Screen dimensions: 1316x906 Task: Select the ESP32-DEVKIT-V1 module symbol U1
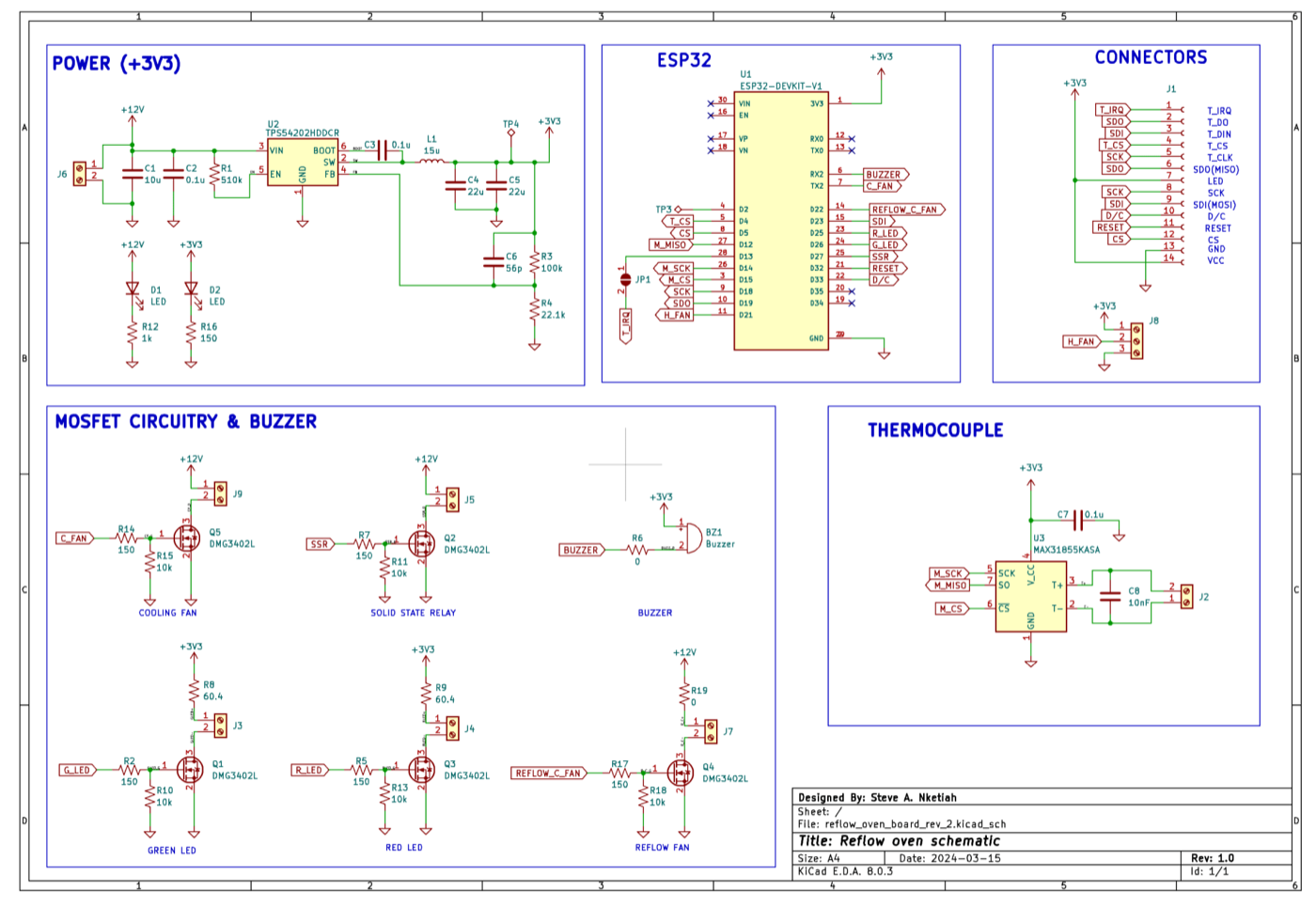pos(781,221)
